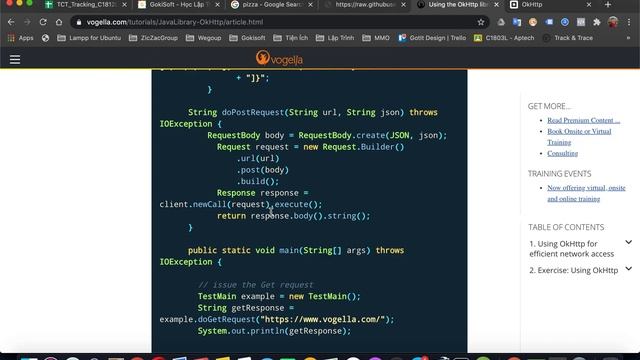Click the globe bookmark icon
640x360 pixels.
45,38
